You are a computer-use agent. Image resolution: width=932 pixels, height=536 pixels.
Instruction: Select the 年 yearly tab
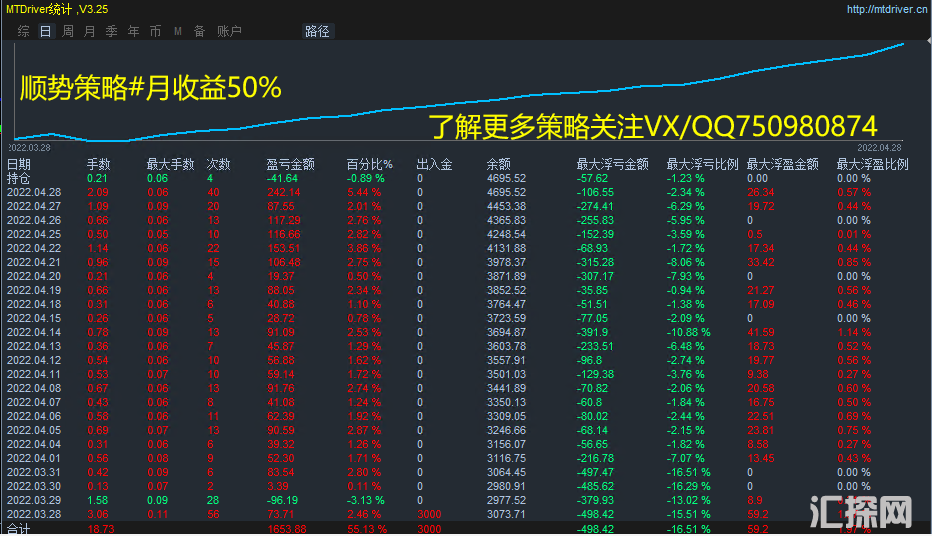click(x=134, y=31)
